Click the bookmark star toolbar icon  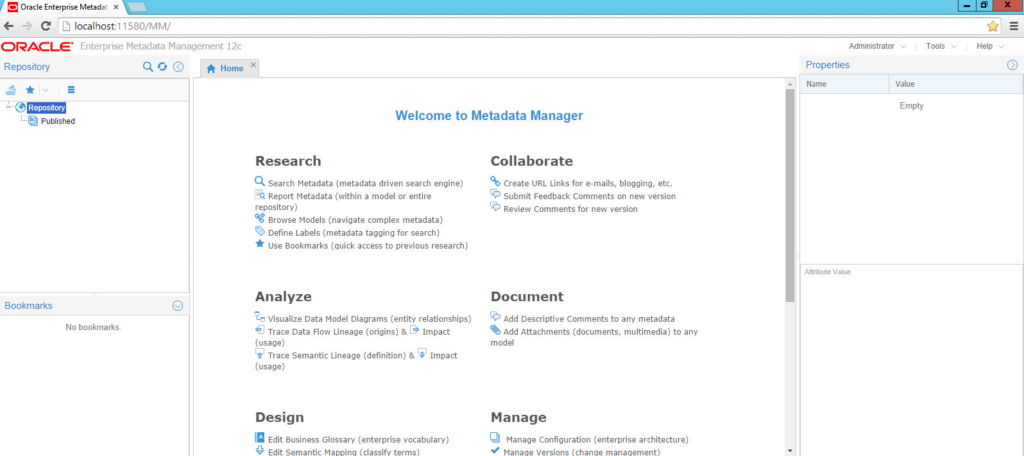[x=30, y=90]
